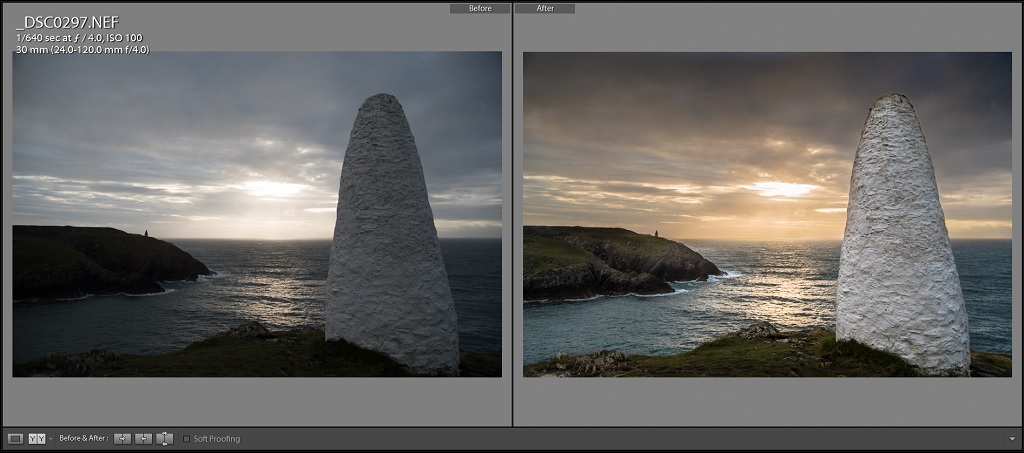Image resolution: width=1024 pixels, height=453 pixels.
Task: Click the After label above right photo
Action: click(545, 8)
